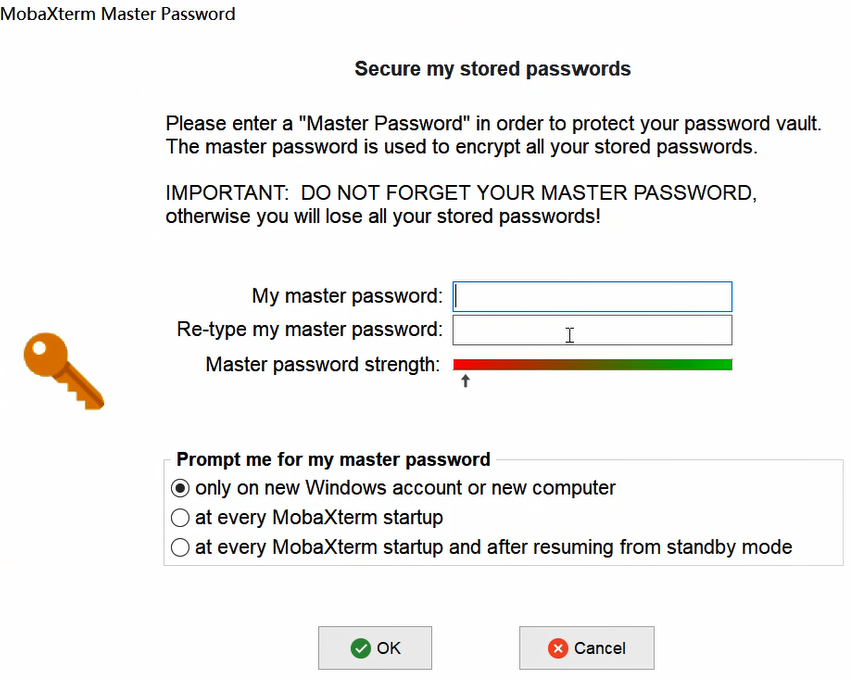Click the Re-type my master password label
This screenshot has width=851, height=680.
[x=309, y=329]
